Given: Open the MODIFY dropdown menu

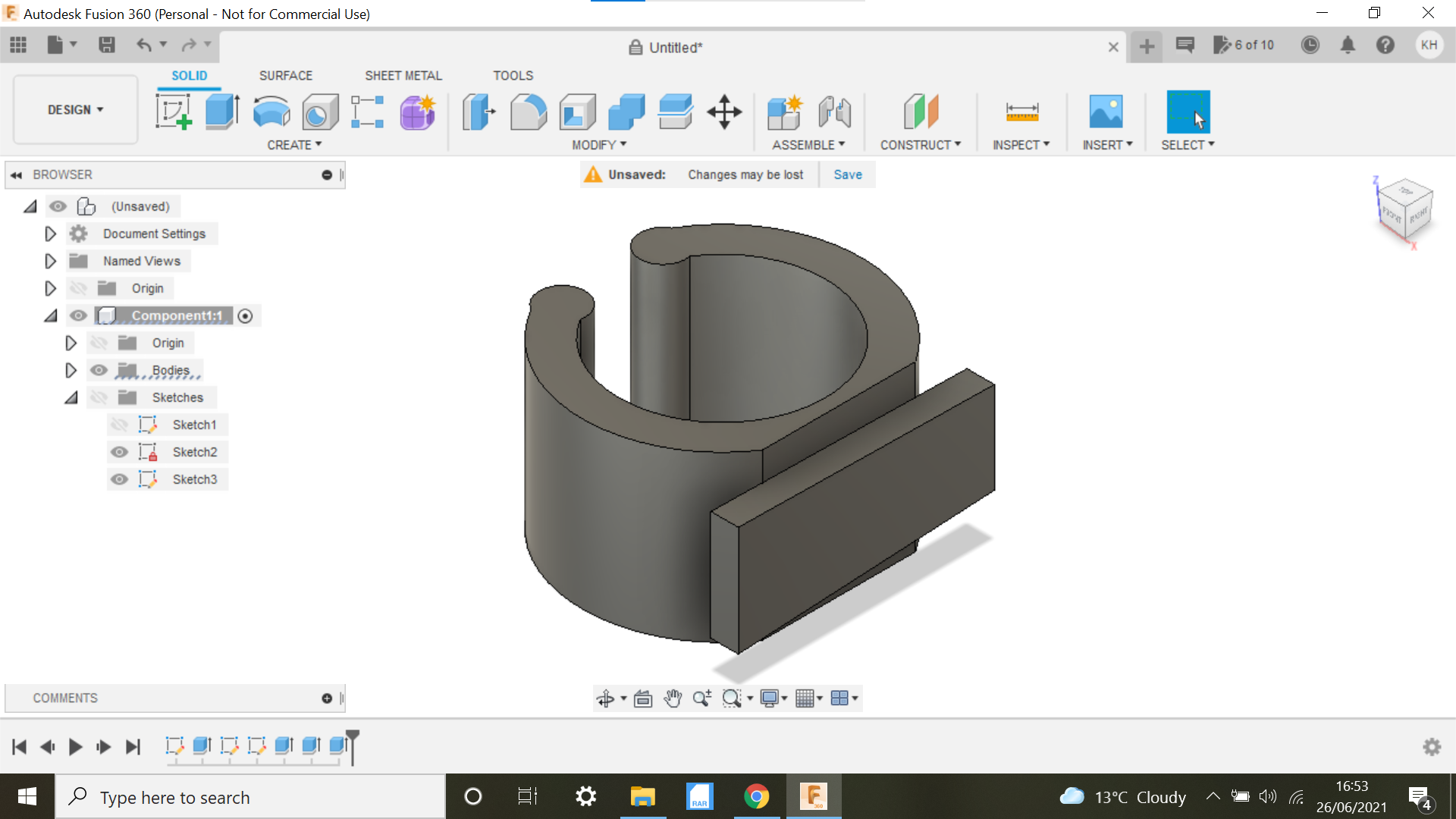Looking at the screenshot, I should click(x=599, y=145).
